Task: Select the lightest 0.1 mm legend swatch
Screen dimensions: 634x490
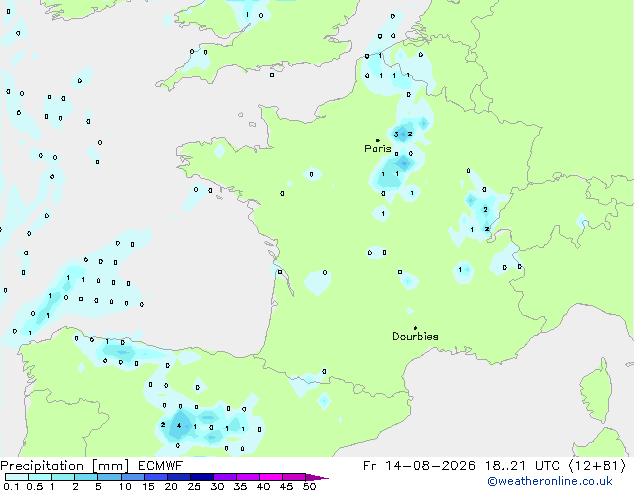Action: (17, 477)
